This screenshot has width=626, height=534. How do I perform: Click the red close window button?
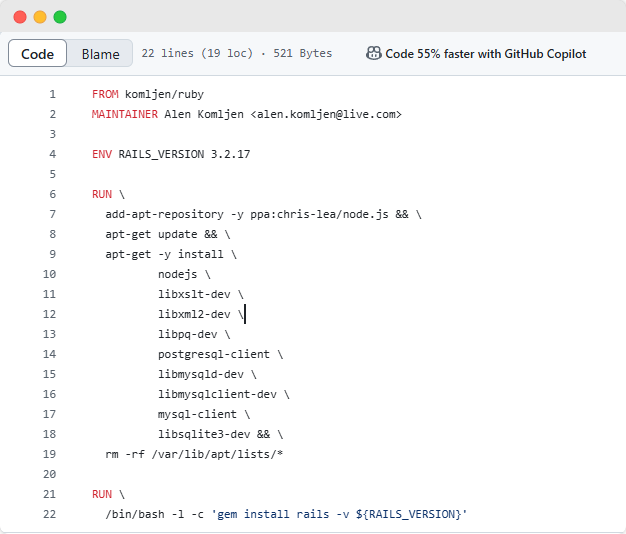click(x=20, y=17)
